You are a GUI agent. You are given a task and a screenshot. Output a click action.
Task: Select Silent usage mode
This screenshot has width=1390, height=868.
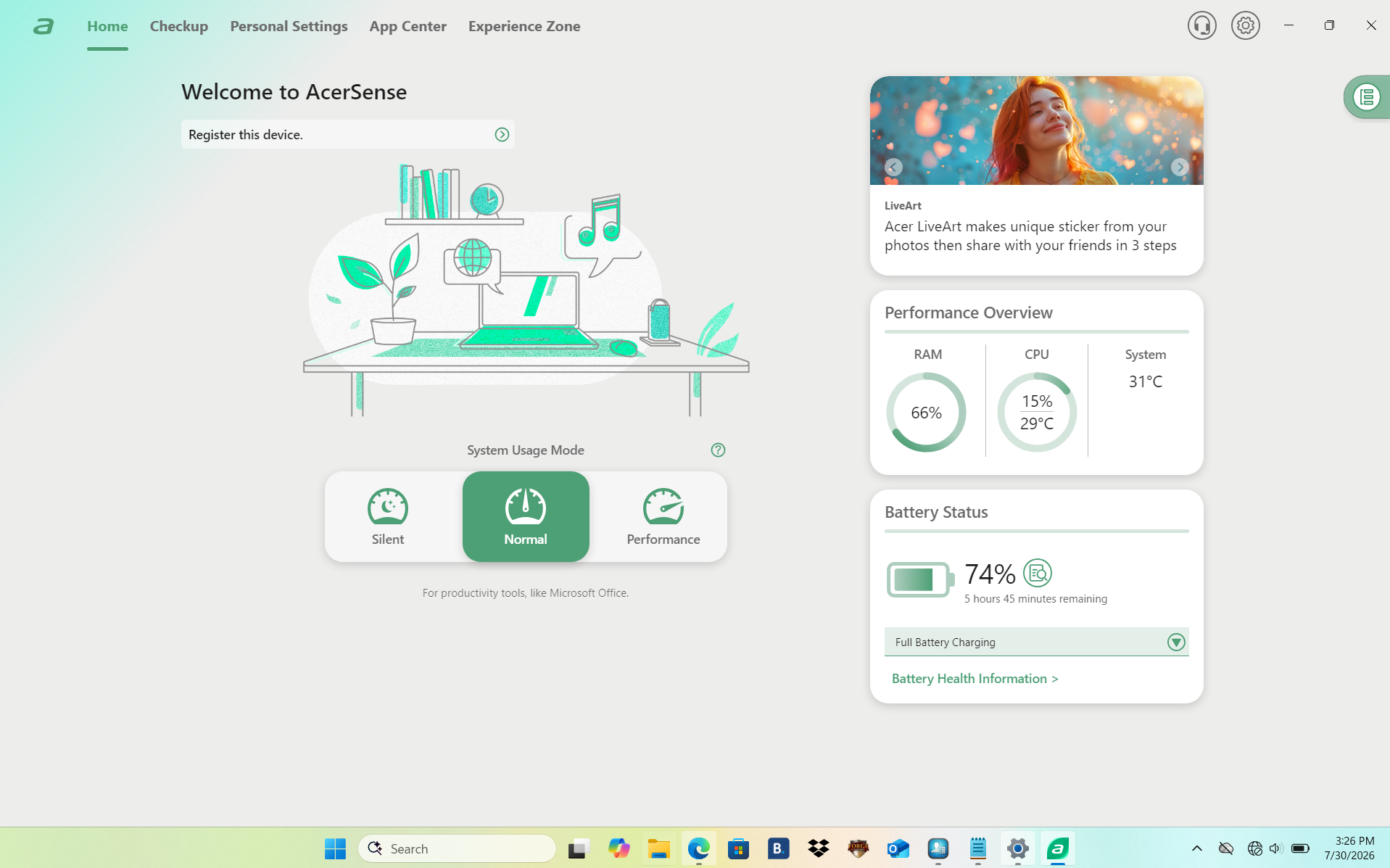point(388,516)
